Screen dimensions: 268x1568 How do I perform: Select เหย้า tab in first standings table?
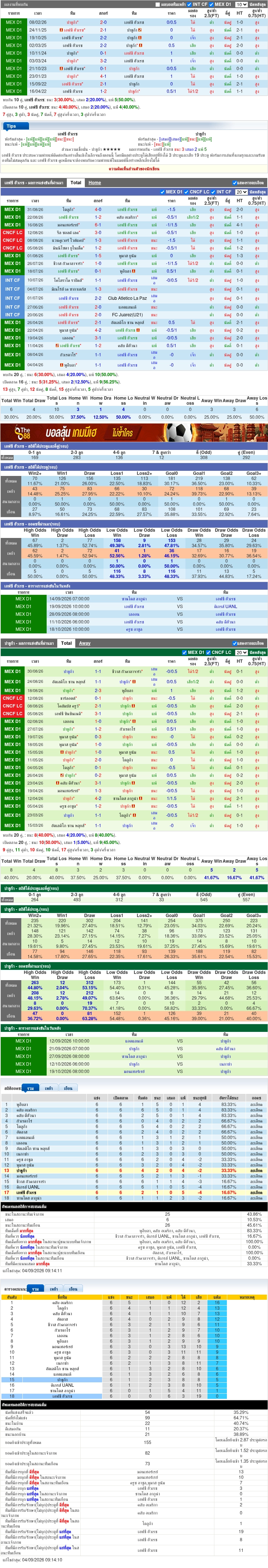point(49,1088)
